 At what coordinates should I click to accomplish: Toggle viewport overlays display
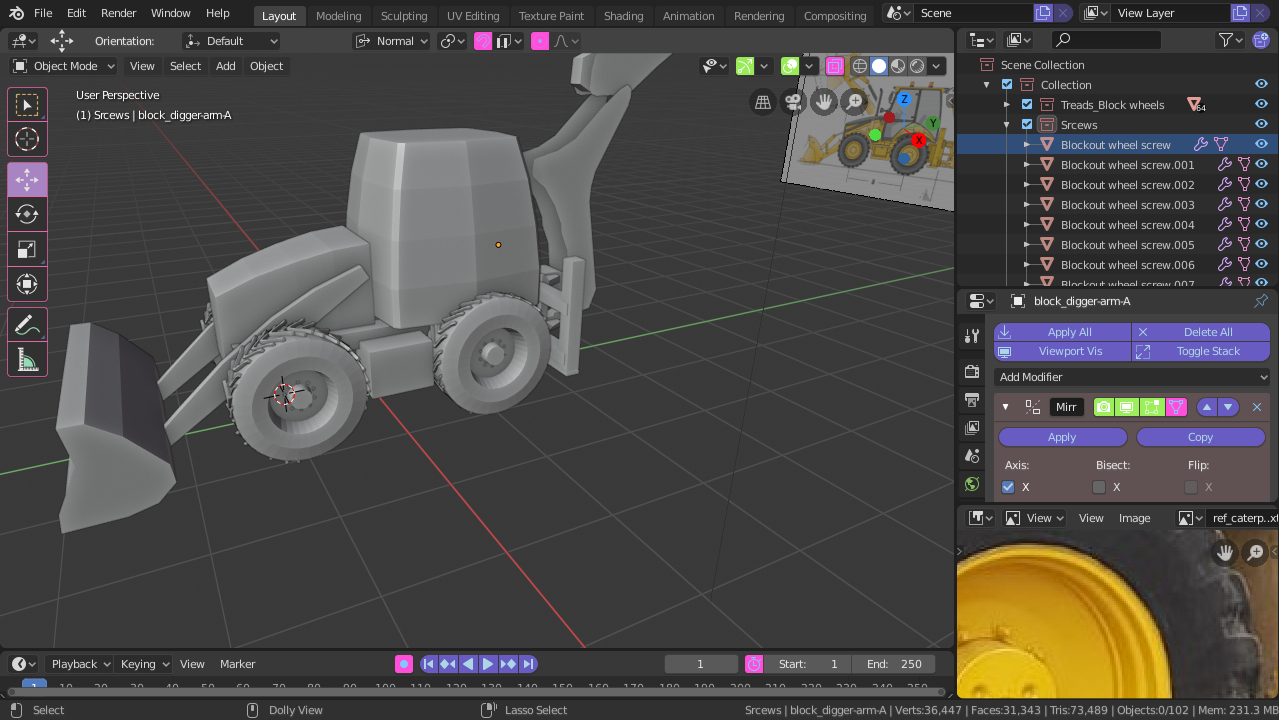click(x=790, y=66)
